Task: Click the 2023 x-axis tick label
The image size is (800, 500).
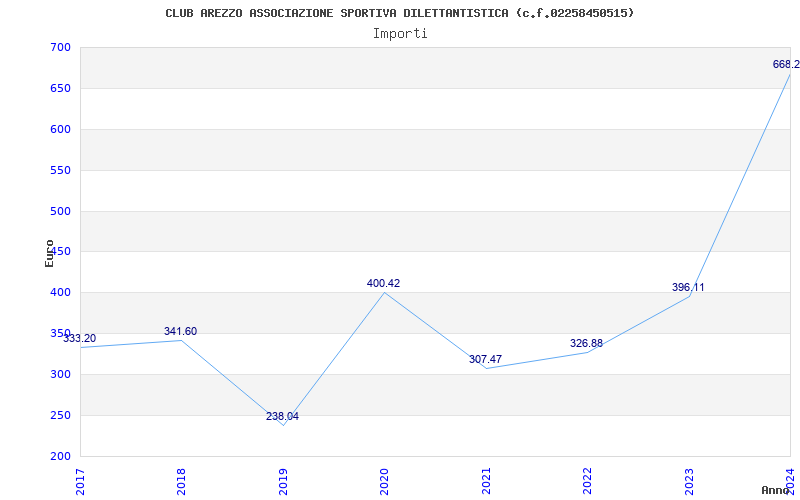Action: tap(689, 481)
